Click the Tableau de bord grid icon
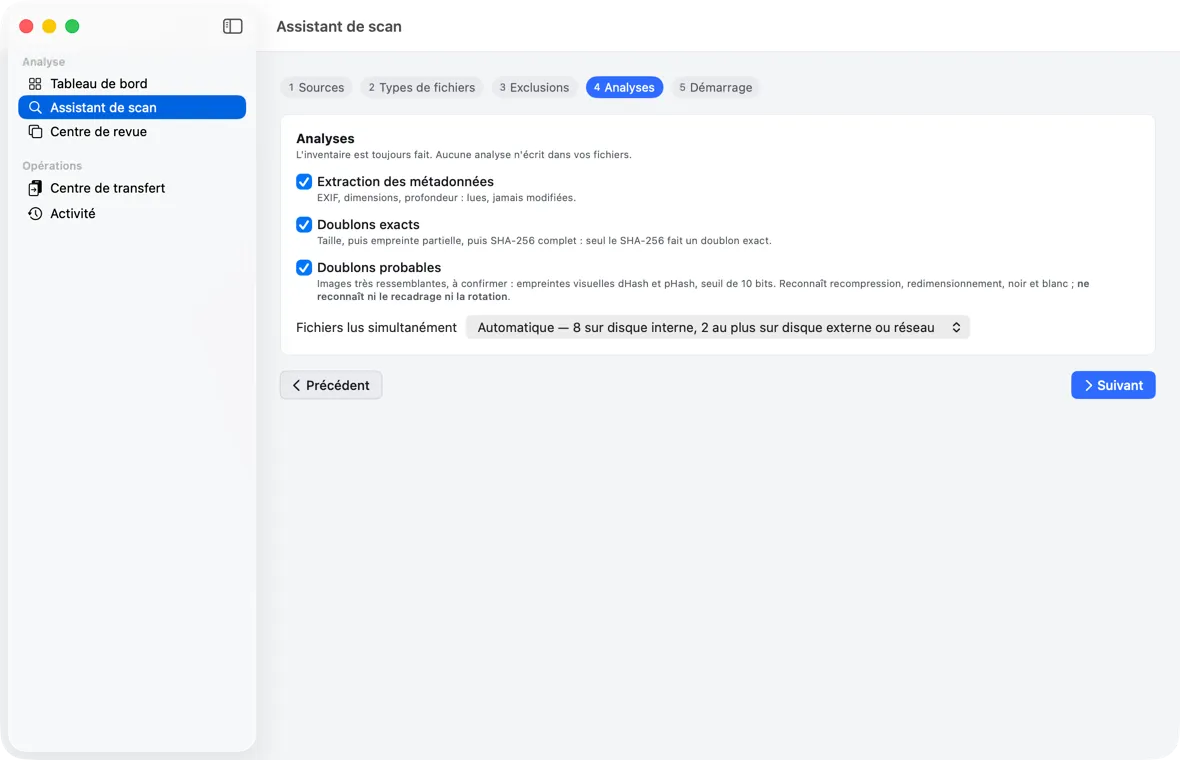This screenshot has height=760, width=1180. pos(35,84)
